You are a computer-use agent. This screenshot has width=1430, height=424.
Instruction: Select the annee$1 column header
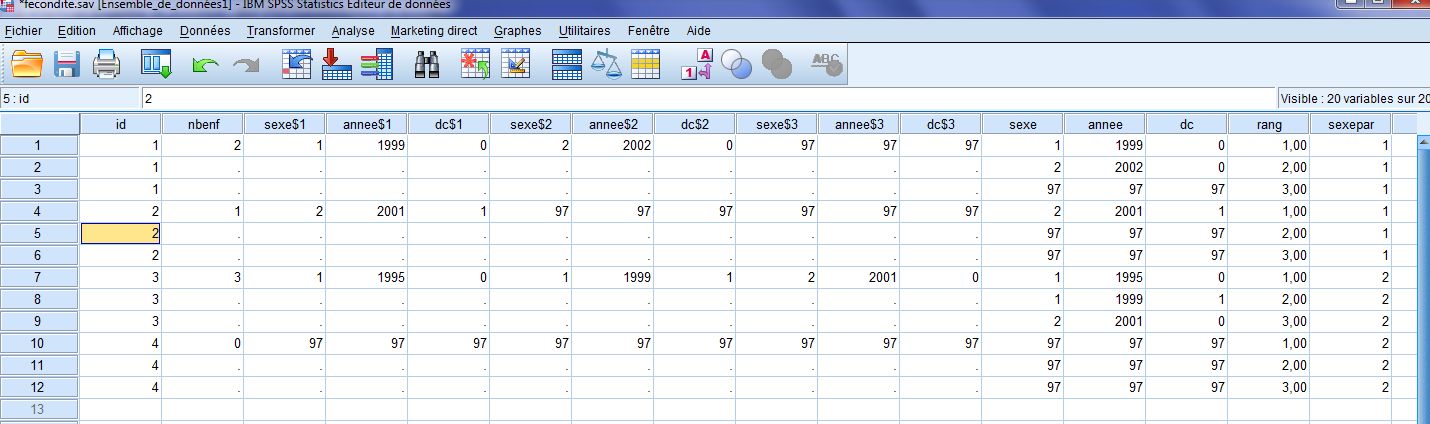[366, 125]
